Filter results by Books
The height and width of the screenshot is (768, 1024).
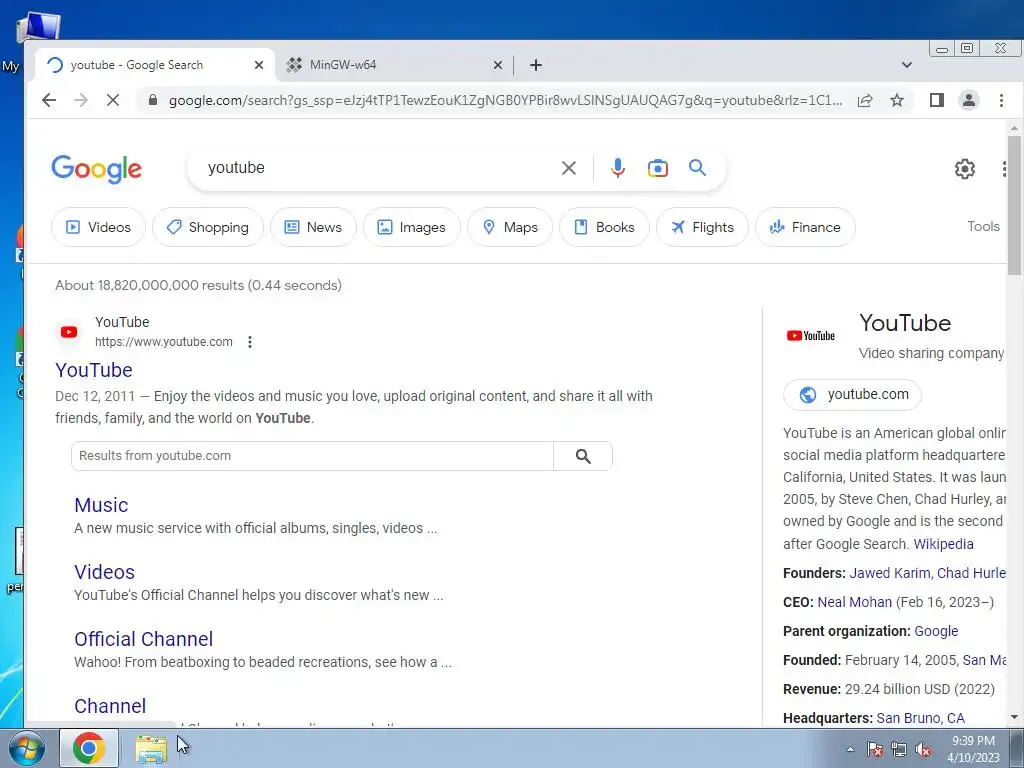pos(605,227)
